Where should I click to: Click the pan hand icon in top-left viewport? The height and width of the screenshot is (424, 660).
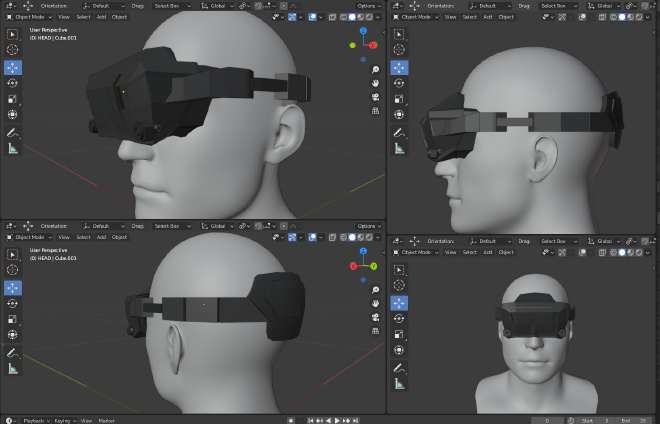374,83
